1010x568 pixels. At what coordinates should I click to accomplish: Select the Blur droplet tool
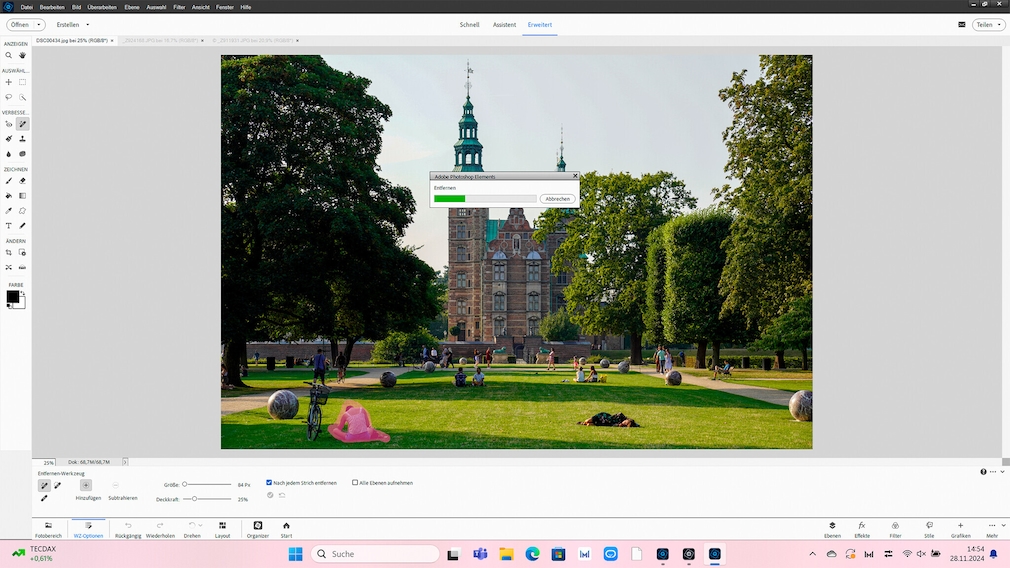tap(8, 154)
